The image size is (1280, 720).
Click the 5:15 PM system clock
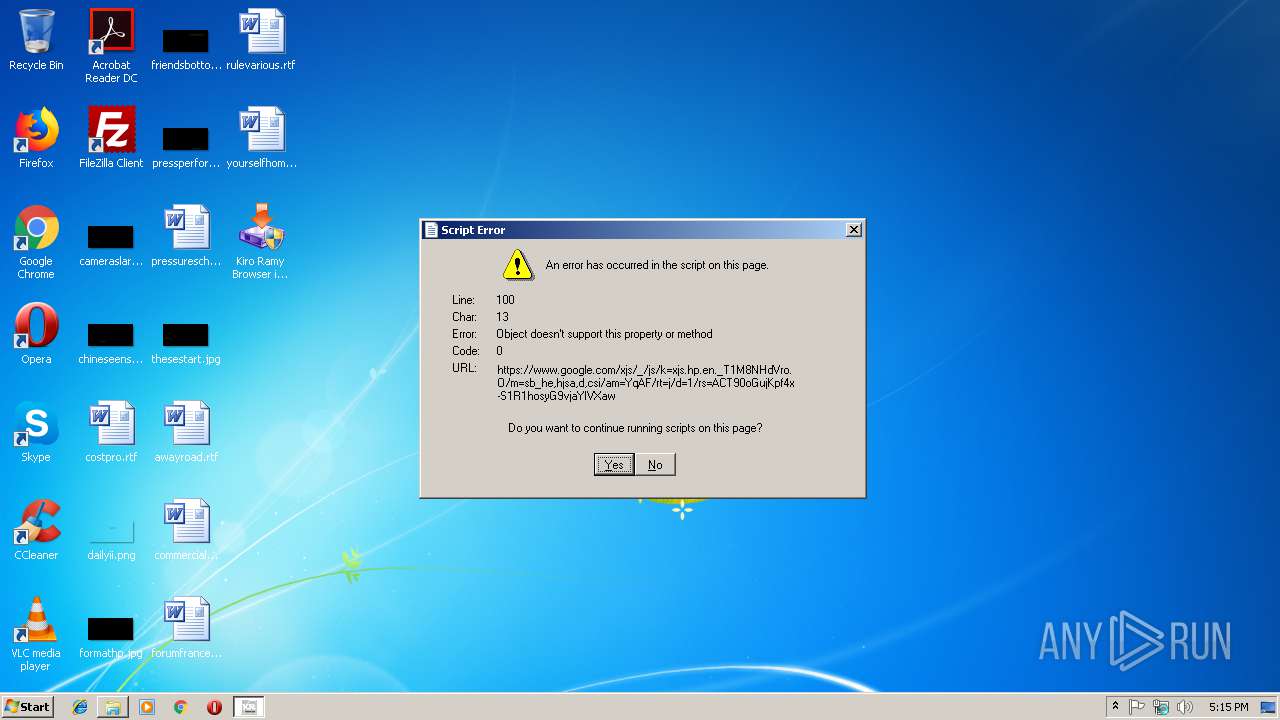pyautogui.click(x=1228, y=707)
